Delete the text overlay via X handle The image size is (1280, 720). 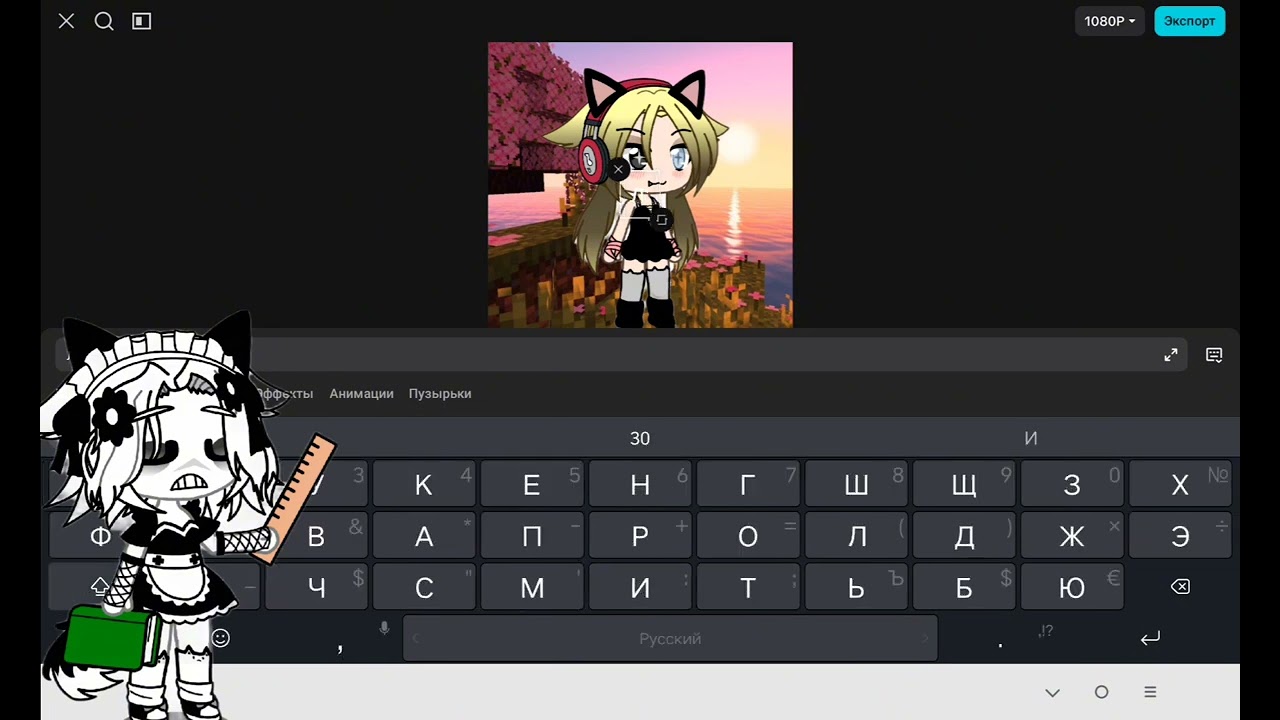(x=618, y=170)
